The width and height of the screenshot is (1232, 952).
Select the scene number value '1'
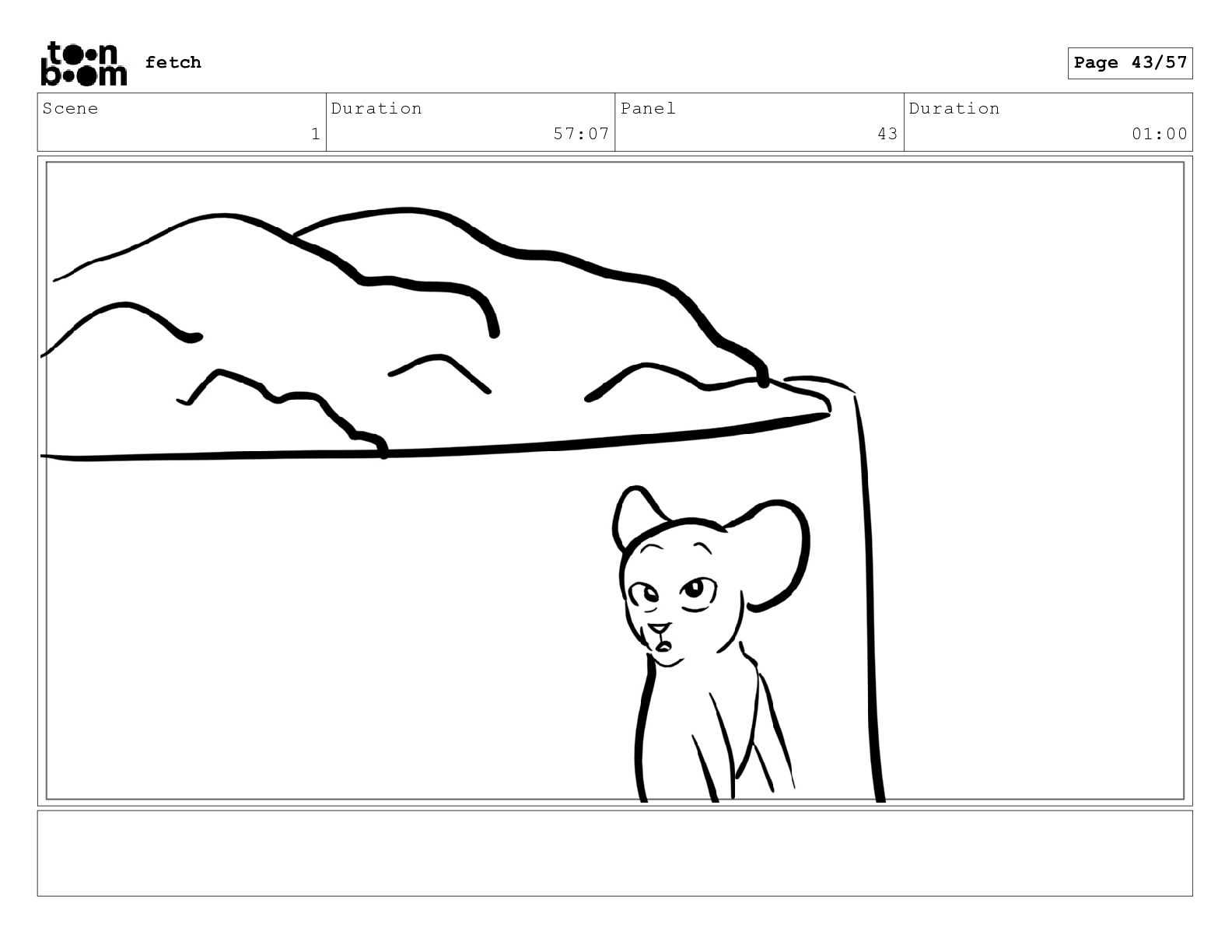pyautogui.click(x=315, y=134)
